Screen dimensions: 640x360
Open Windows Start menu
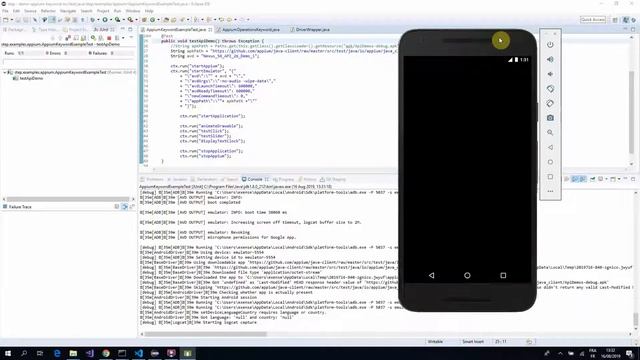point(8,353)
